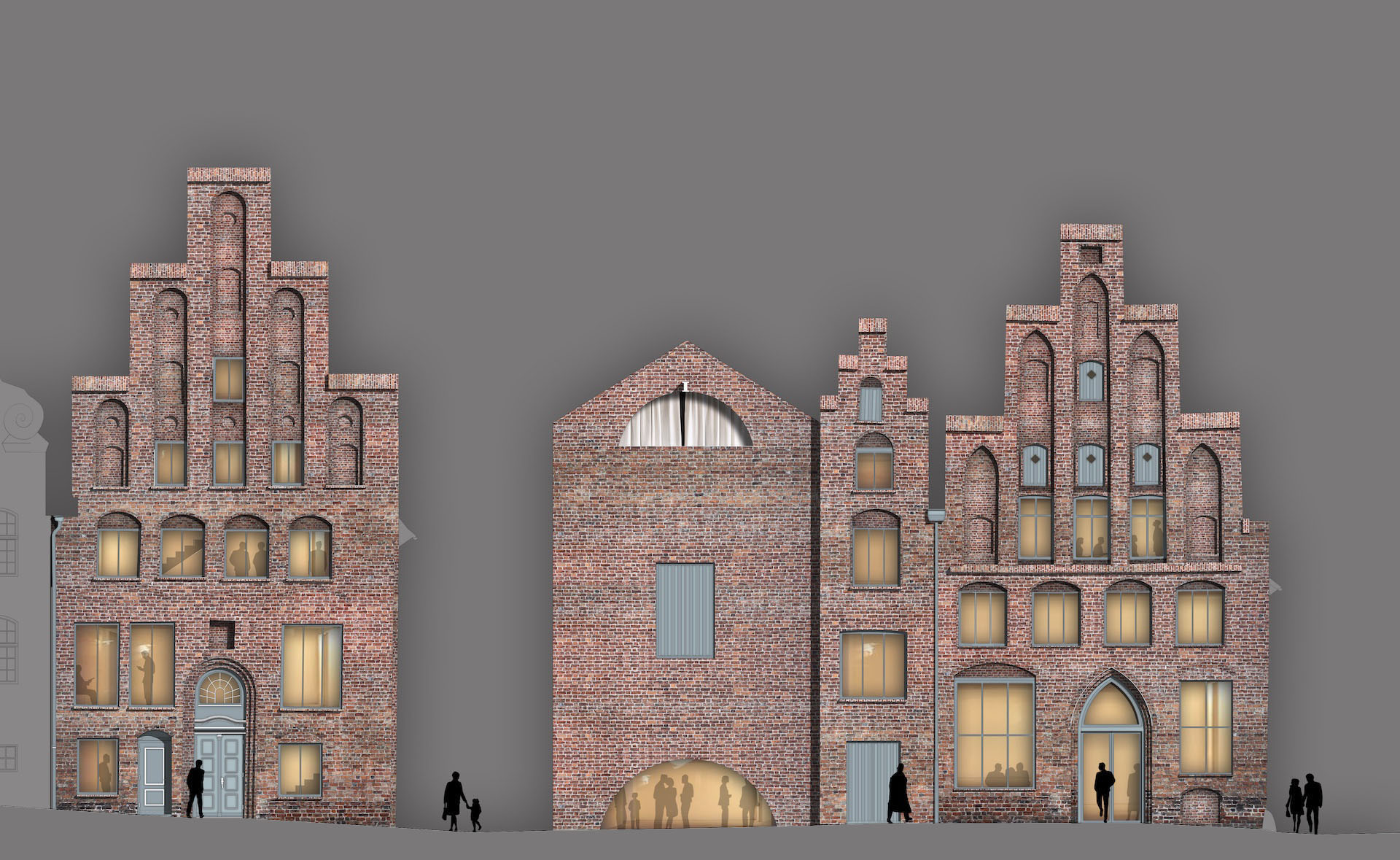Click the adult and child silhouette walking
The height and width of the screenshot is (860, 1400).
tap(462, 802)
